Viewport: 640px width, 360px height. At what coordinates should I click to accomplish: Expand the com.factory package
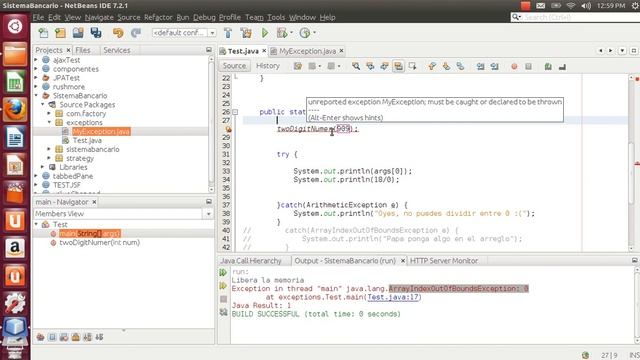[x=49, y=113]
